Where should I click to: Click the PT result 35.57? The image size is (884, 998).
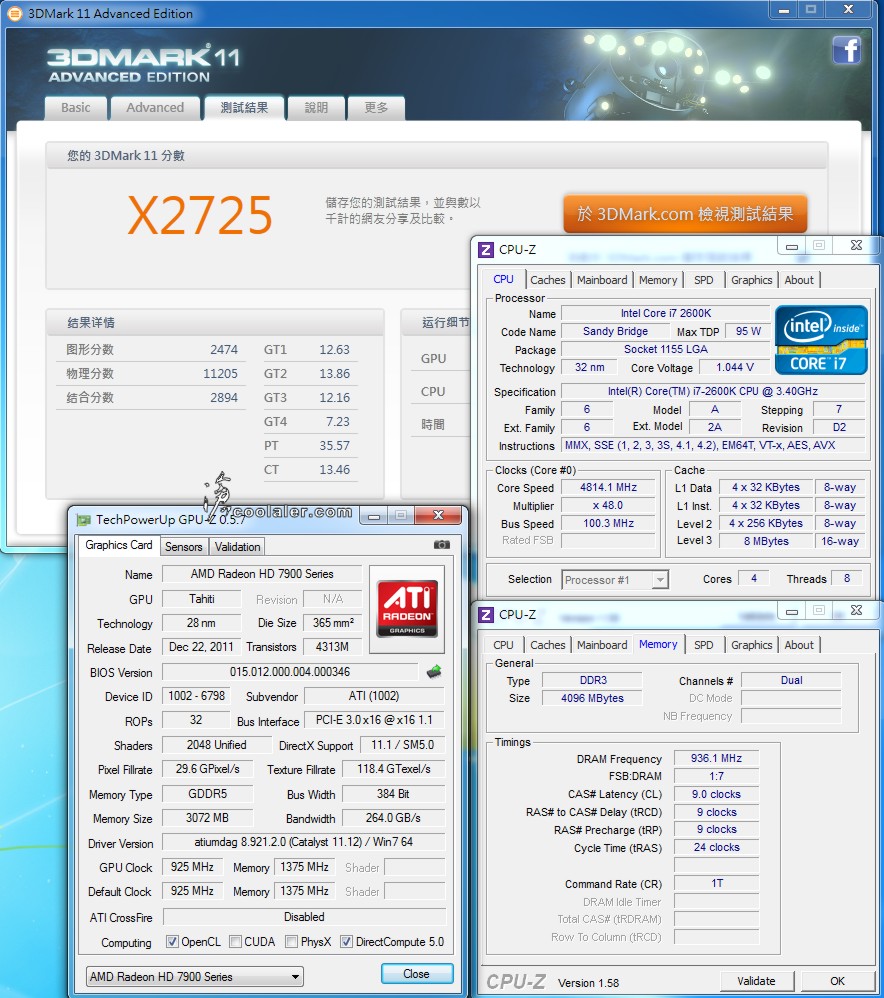[335, 446]
